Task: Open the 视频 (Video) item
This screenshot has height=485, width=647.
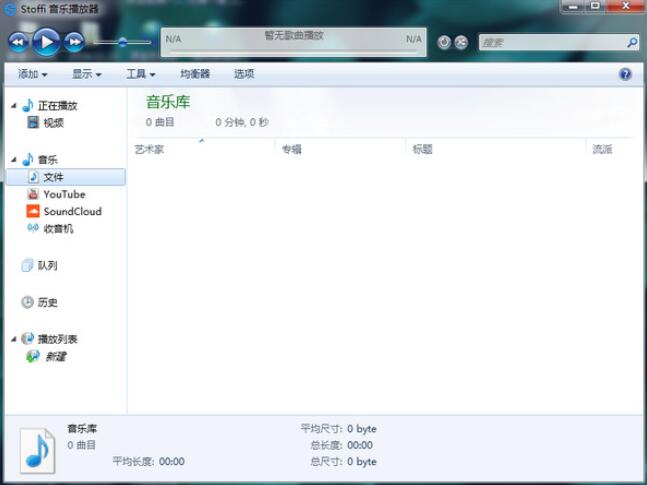Action: [x=52, y=123]
